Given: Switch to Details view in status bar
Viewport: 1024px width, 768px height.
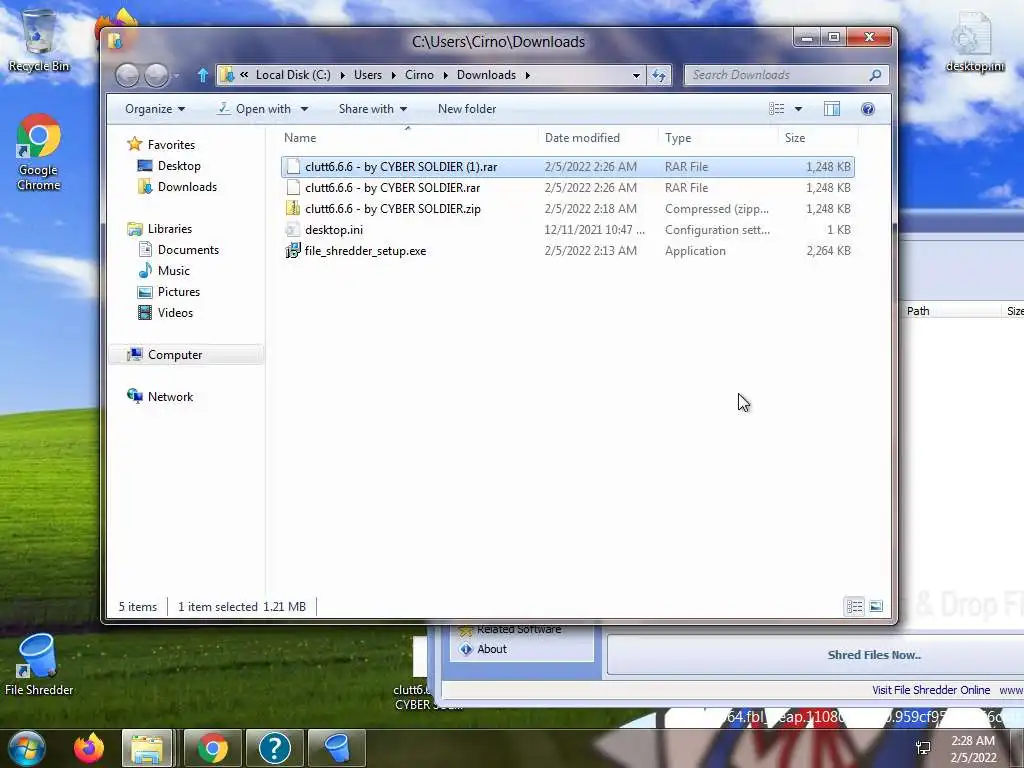Looking at the screenshot, I should [854, 607].
